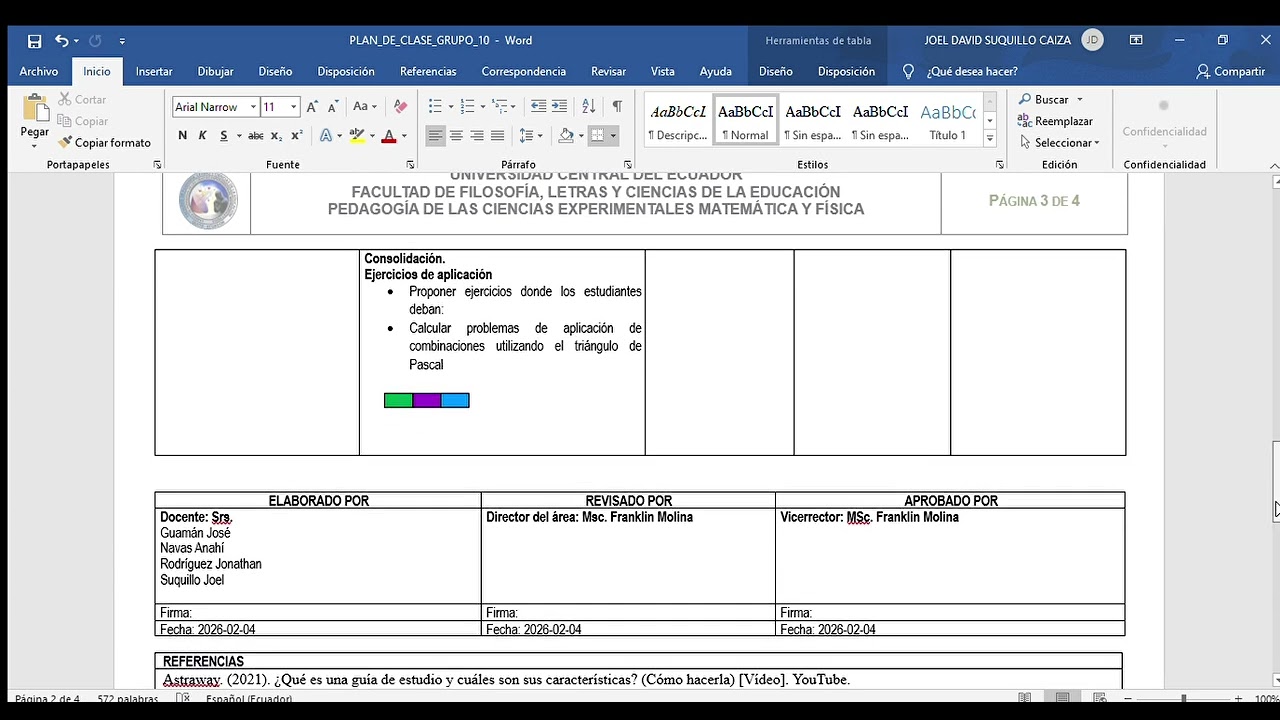1280x720 pixels.
Task: Open the Portapapeles dialog launcher
Action: coord(157,165)
